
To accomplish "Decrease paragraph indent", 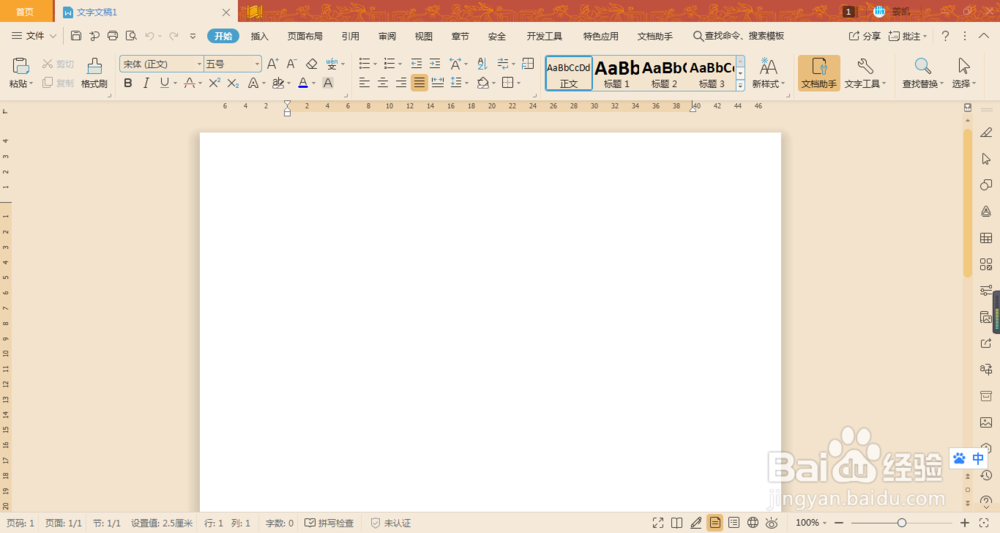I will point(416,63).
